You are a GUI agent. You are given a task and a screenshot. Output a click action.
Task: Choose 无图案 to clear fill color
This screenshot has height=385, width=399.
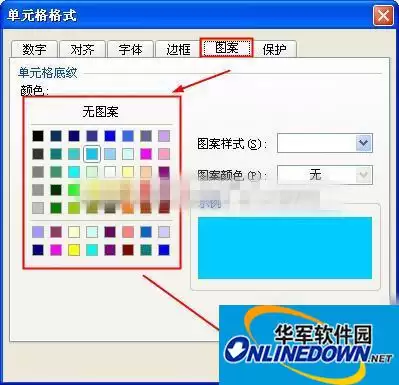tap(101, 112)
